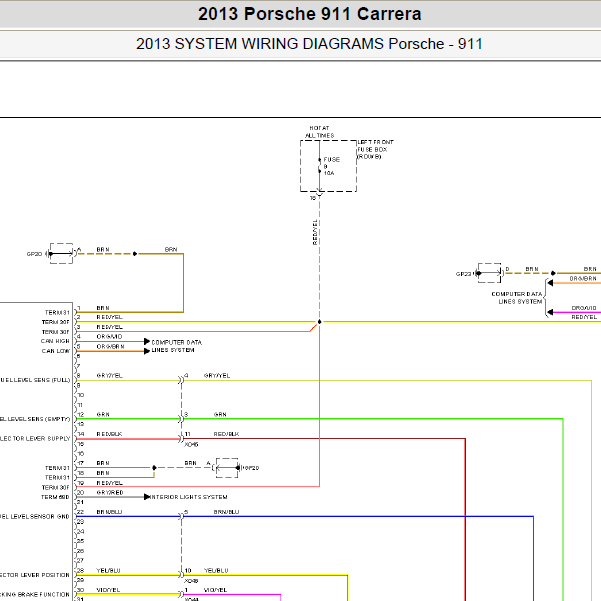Click the "TERM 58D" pin label
601x601 pixels.
(x=55, y=497)
